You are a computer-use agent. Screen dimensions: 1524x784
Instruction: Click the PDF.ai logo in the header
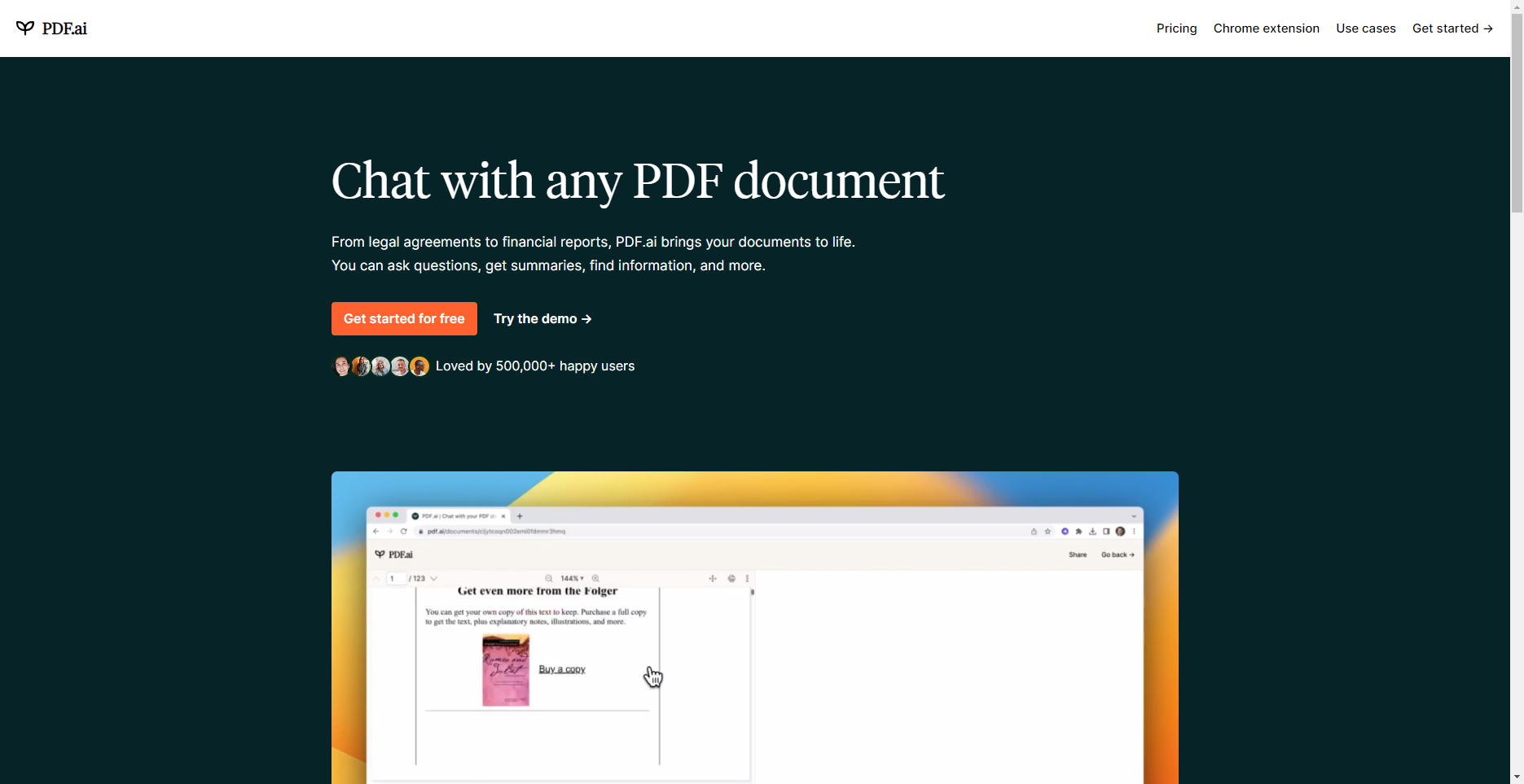51,28
